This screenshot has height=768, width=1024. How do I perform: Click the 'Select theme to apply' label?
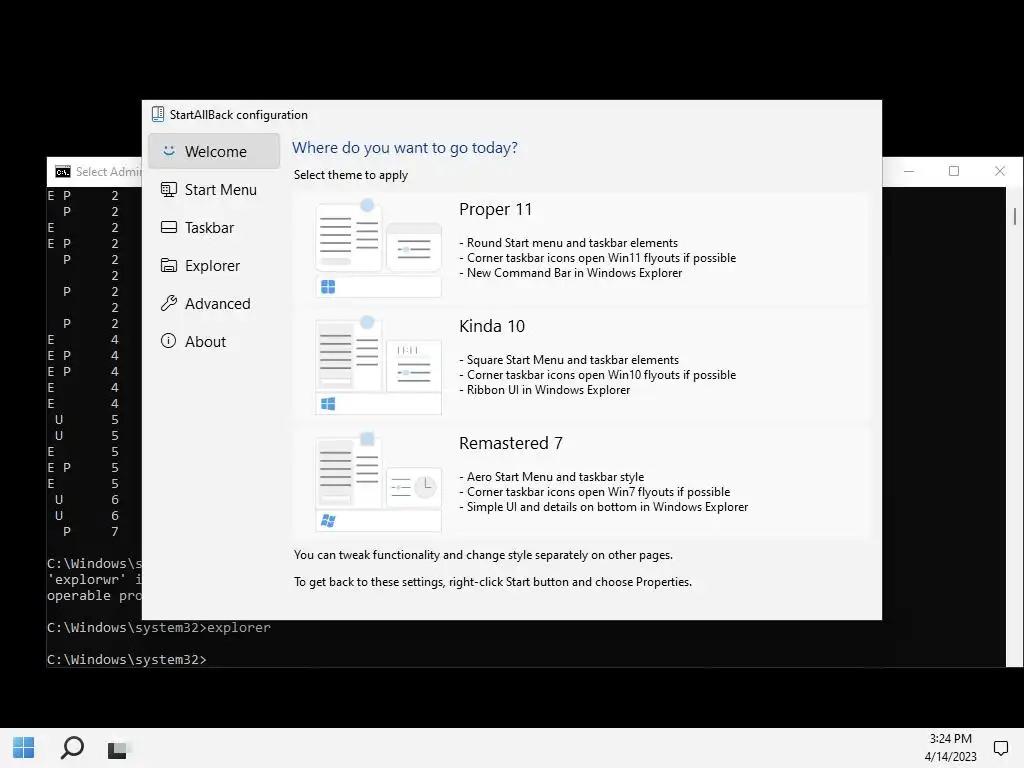[351, 175]
